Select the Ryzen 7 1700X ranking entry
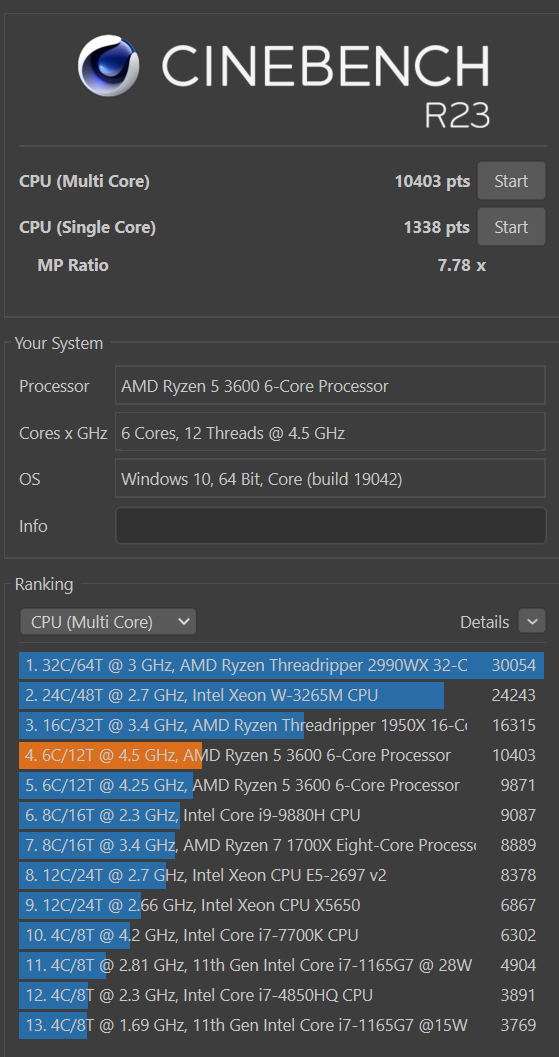Screen dimensions: 559x1057 pyautogui.click(x=281, y=845)
